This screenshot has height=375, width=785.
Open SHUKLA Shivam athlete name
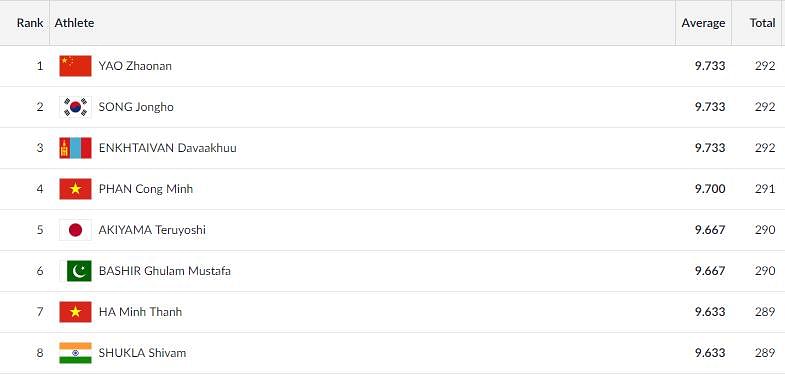coord(142,353)
